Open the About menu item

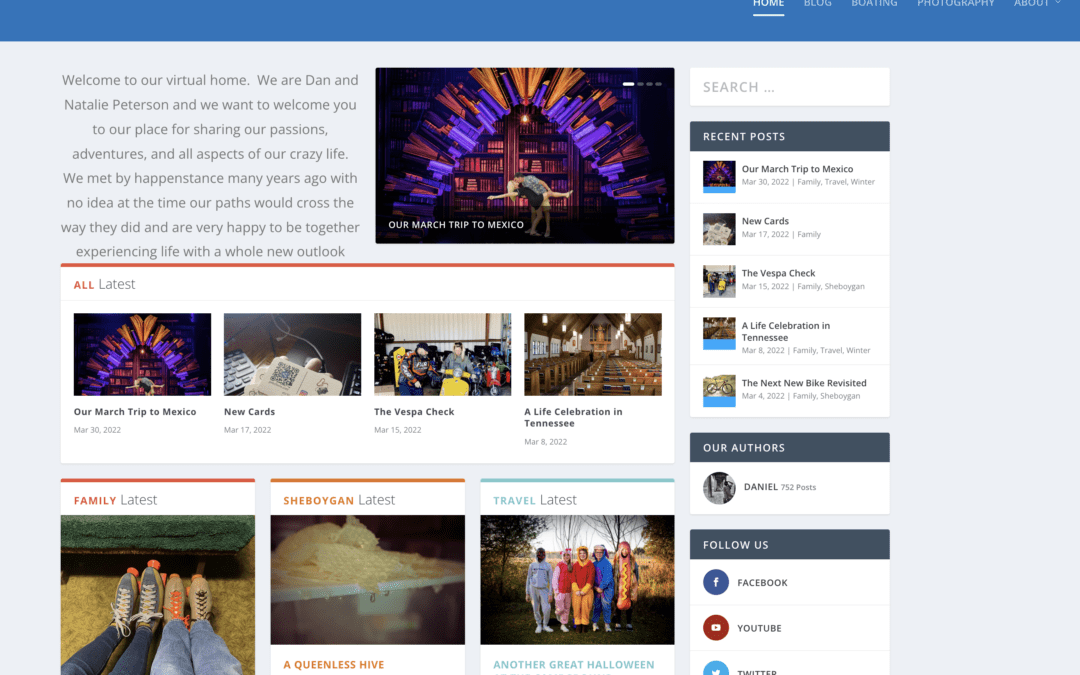click(x=1031, y=4)
